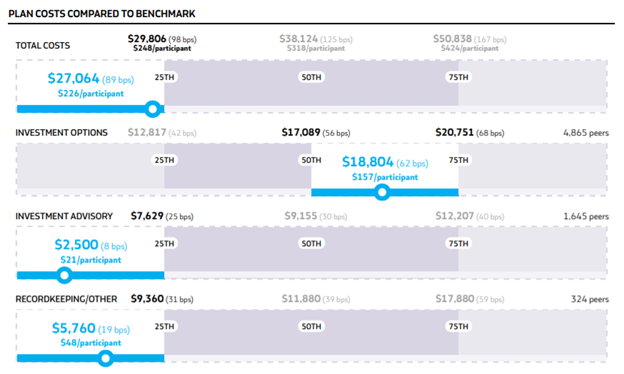Select the 25TH percentile badge in Total Costs
Image resolution: width=624 pixels, height=374 pixels.
pyautogui.click(x=164, y=77)
